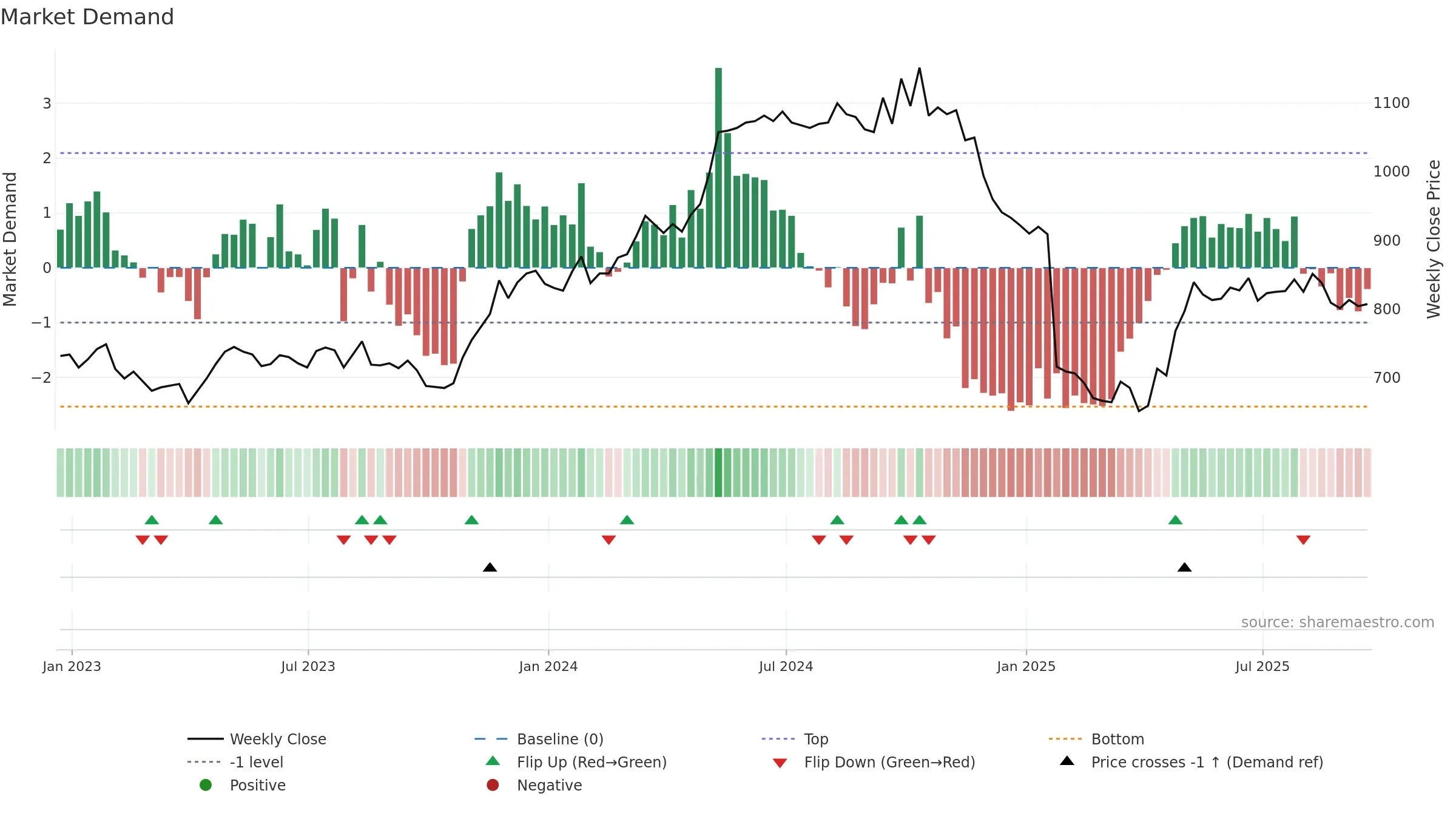This screenshot has height=819, width=1456.
Task: Click the red Negative circle marker in legend
Action: (493, 785)
